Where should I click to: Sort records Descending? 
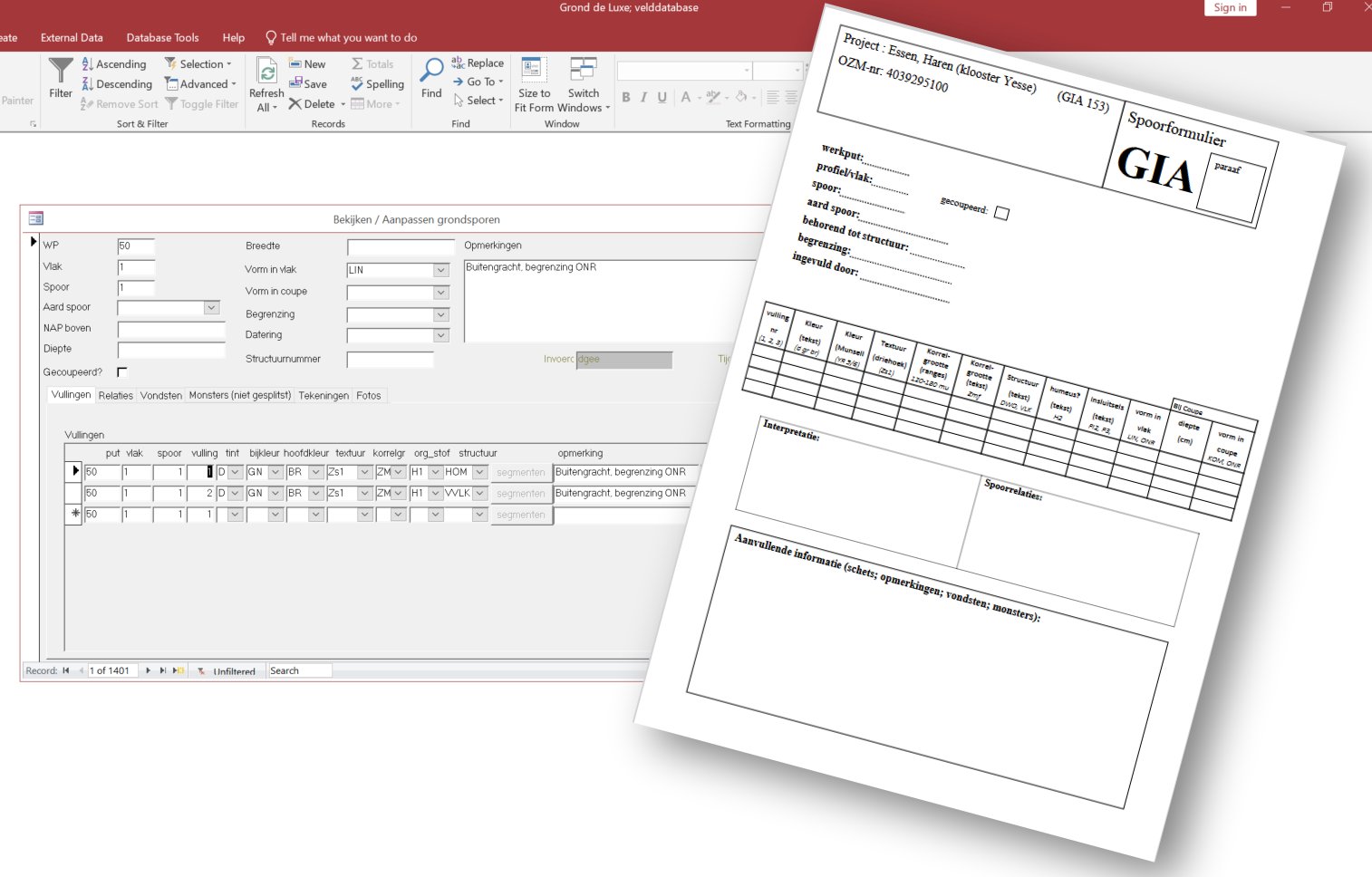click(117, 84)
